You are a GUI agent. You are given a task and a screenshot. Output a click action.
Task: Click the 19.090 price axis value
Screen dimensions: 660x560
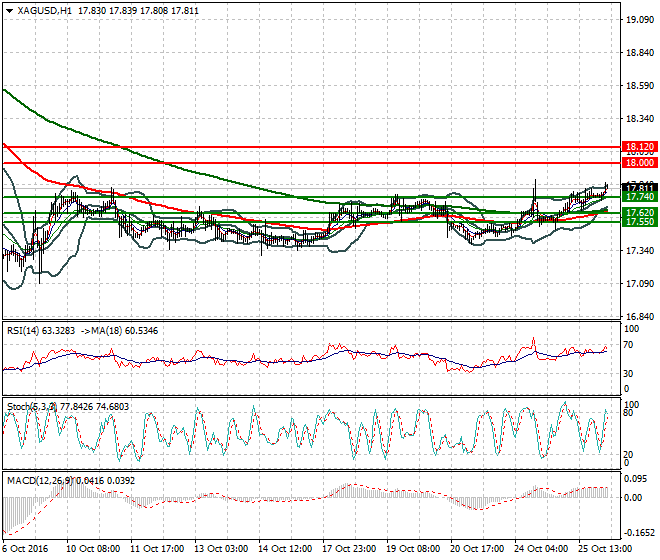point(640,20)
